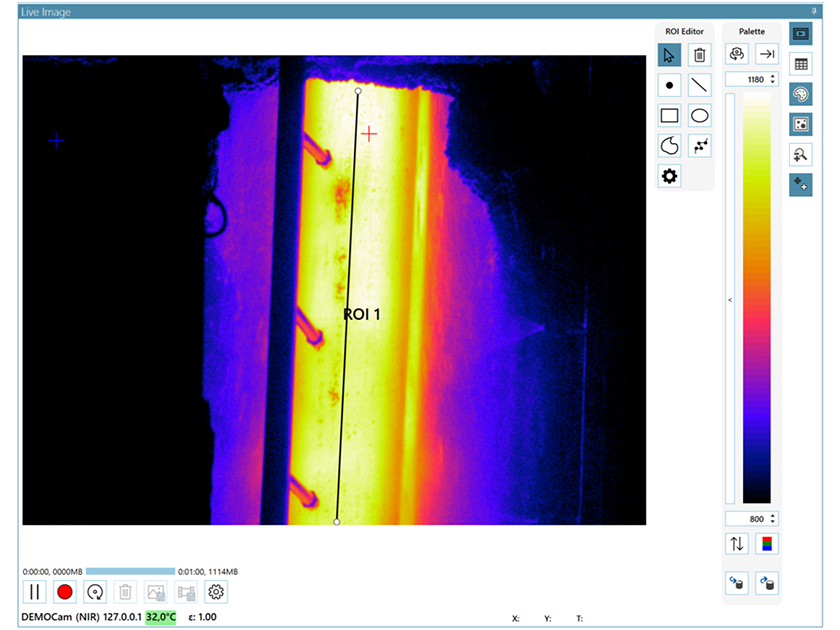Click the color gradient palette bar
The image size is (840, 630).
coord(756,298)
